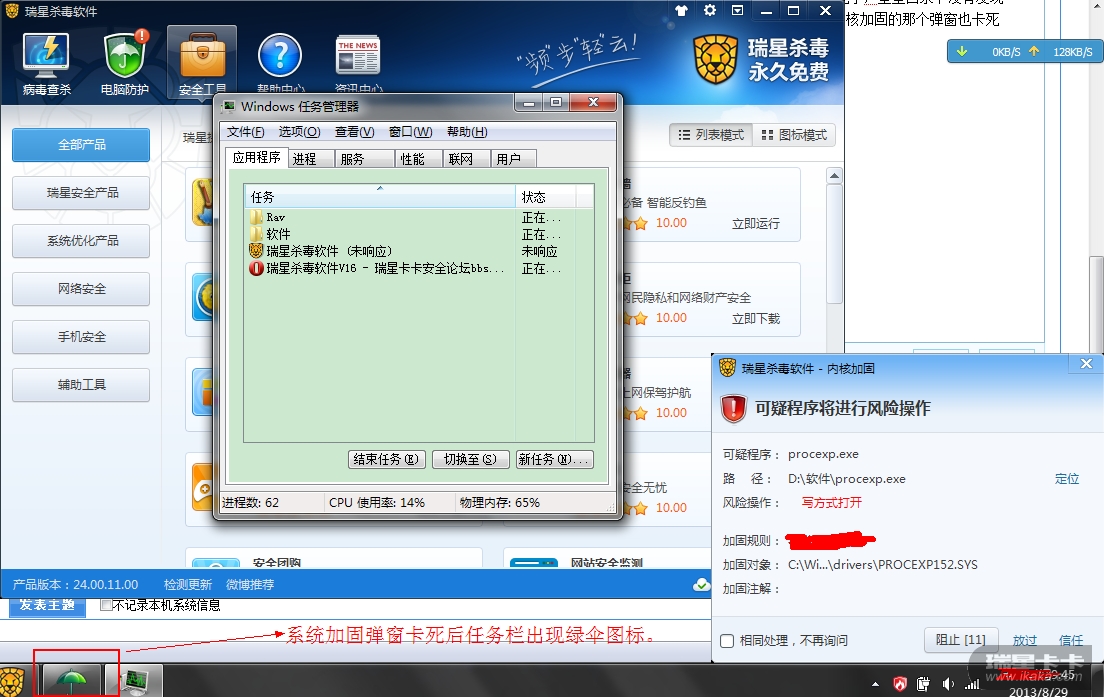
Task: Click the Task Manager taskbar icon
Action: pyautogui.click(x=134, y=681)
